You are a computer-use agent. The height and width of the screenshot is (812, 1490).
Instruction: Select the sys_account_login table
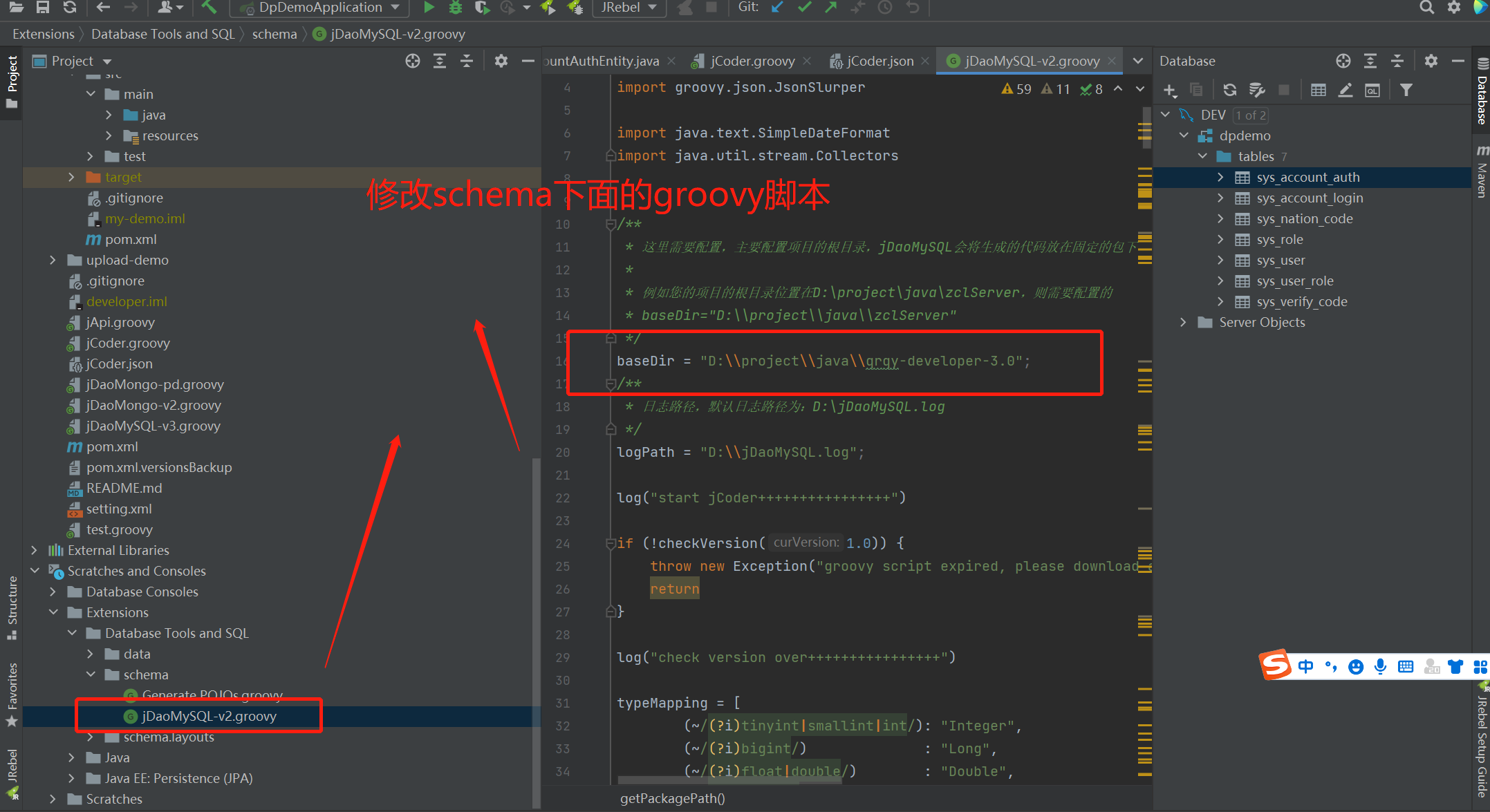1310,198
